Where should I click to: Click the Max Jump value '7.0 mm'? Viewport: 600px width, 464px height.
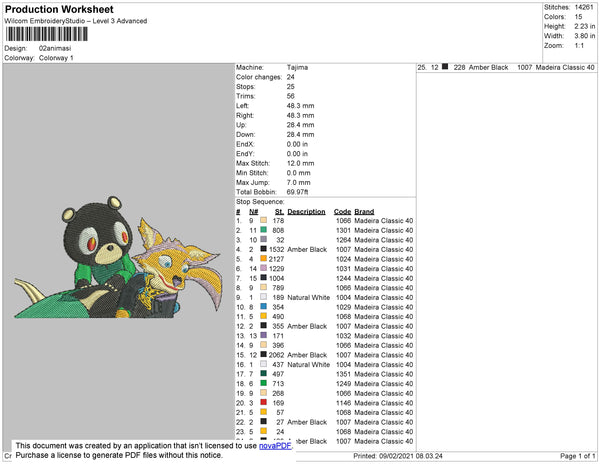[298, 182]
